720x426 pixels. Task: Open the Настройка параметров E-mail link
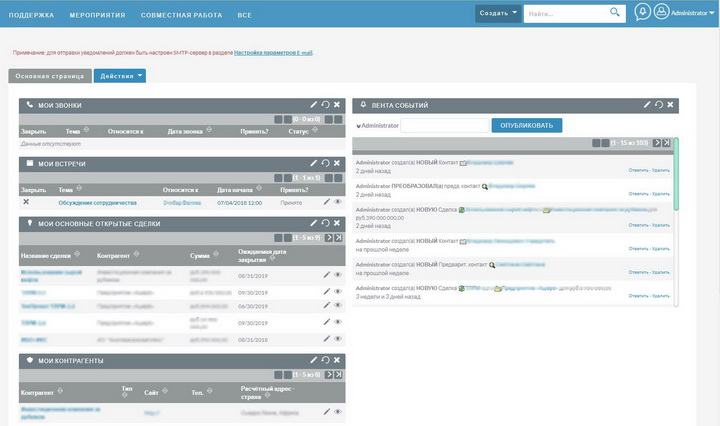pos(273,53)
